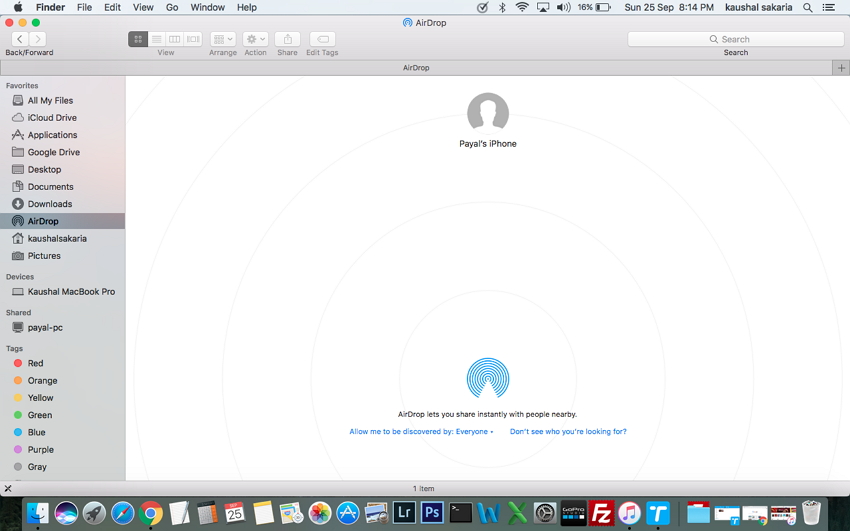Click into the Search field
This screenshot has height=531, width=850.
click(735, 39)
